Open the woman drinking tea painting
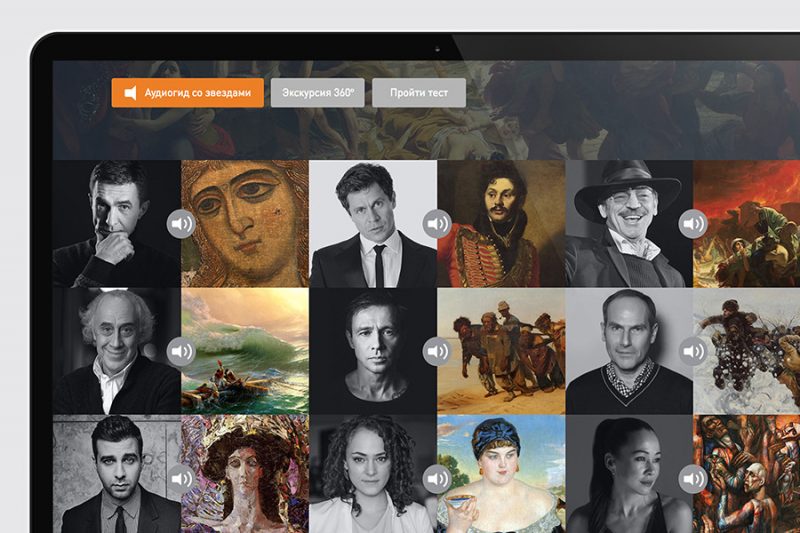 point(501,474)
